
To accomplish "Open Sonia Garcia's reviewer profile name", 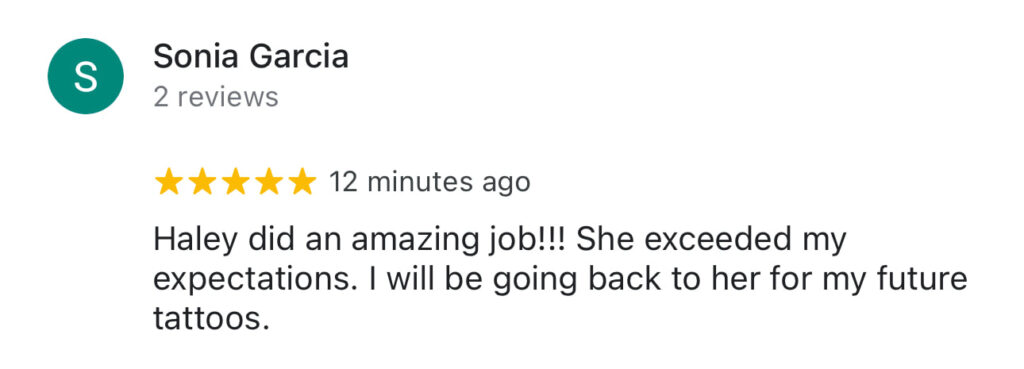I will (251, 57).
